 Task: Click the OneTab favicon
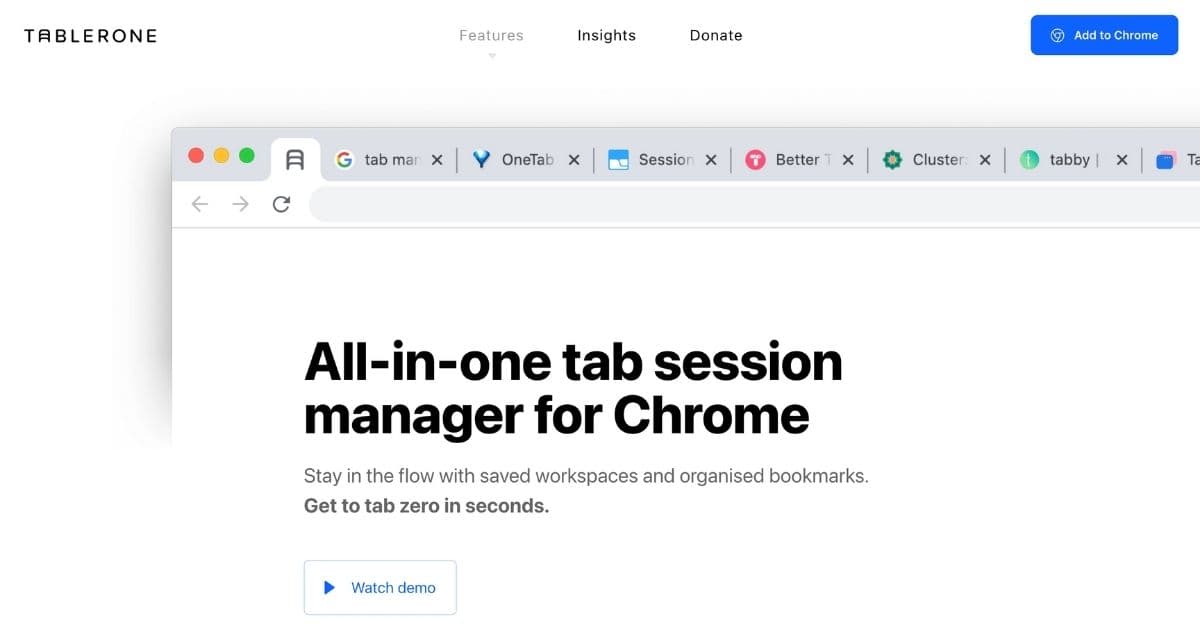(x=481, y=159)
